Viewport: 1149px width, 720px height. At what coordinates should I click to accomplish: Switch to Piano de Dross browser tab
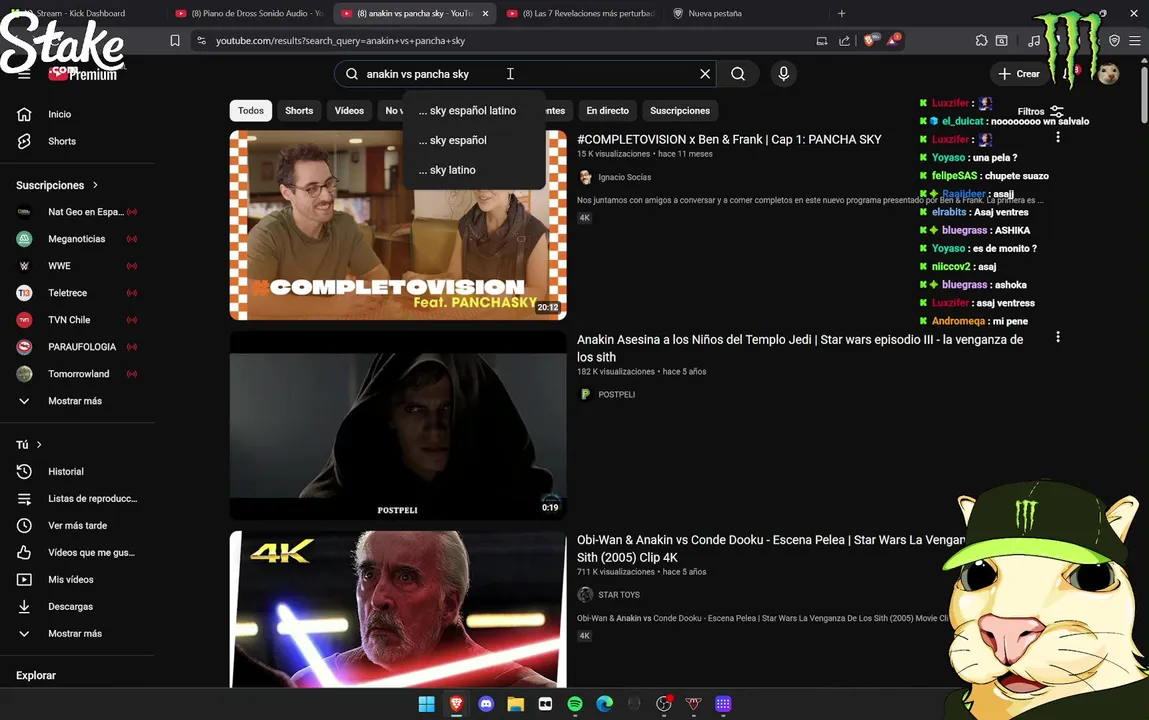249,13
